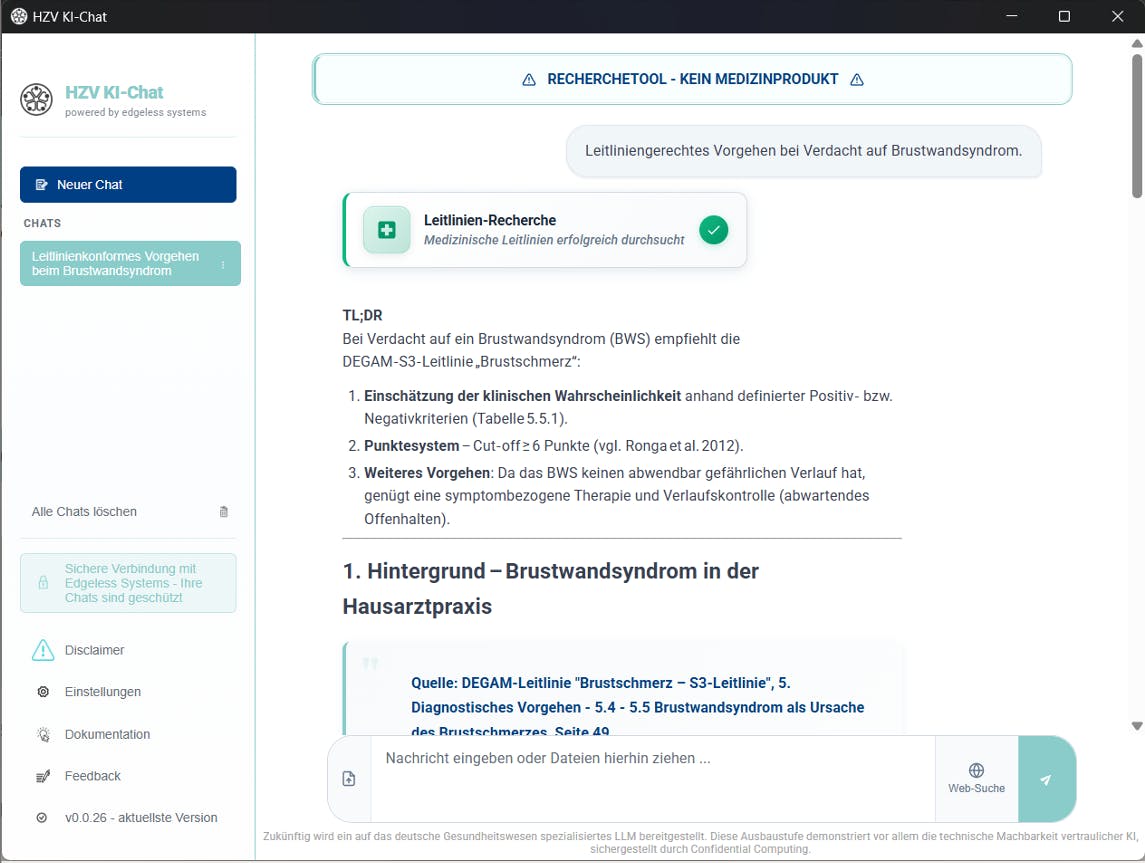The image size is (1145, 863).
Task: Open Dokumentation via the lightbulb icon
Action: (43, 734)
